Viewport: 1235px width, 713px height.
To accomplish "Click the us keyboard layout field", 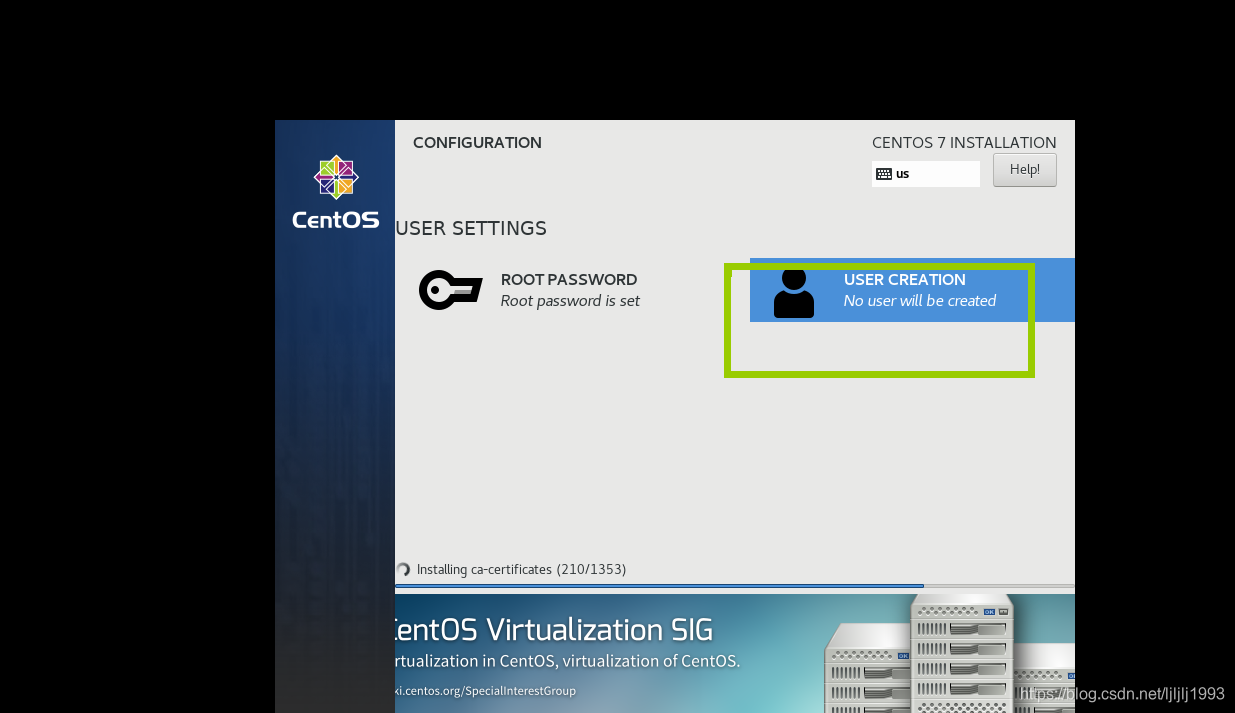I will pyautogui.click(x=926, y=174).
